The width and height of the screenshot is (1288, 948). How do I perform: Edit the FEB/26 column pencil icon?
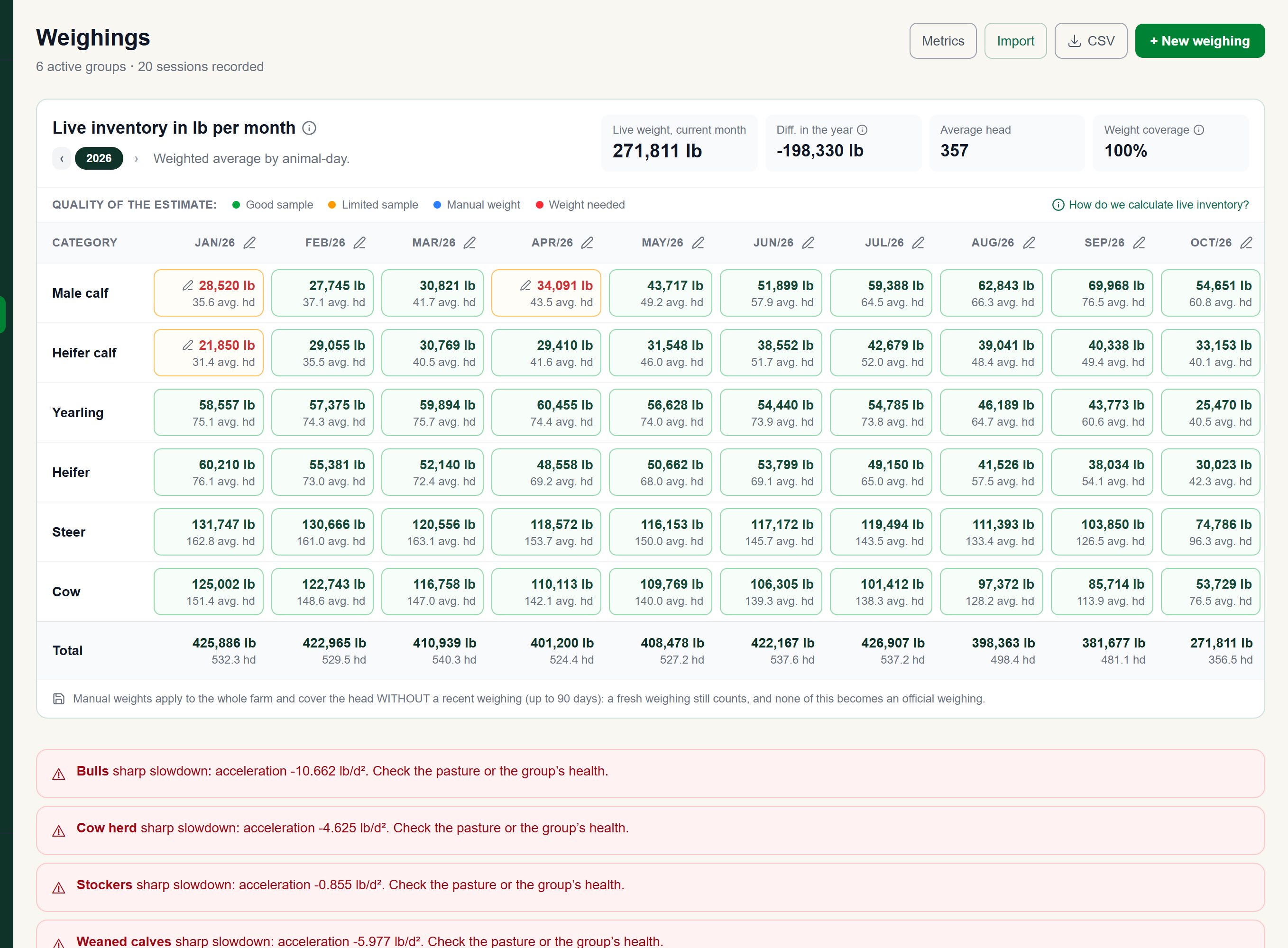(359, 243)
